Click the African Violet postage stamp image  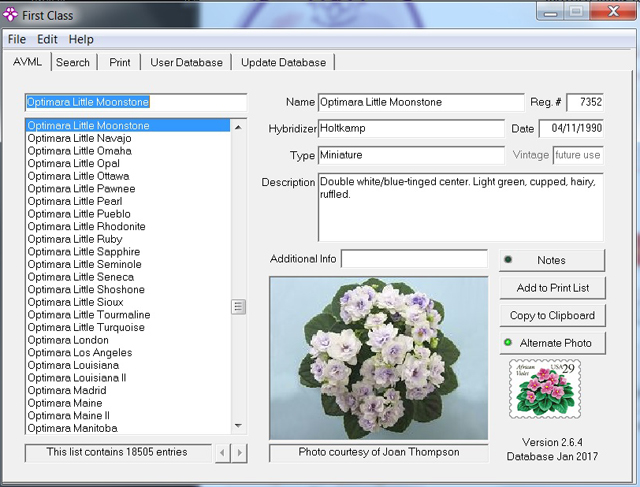tap(545, 389)
